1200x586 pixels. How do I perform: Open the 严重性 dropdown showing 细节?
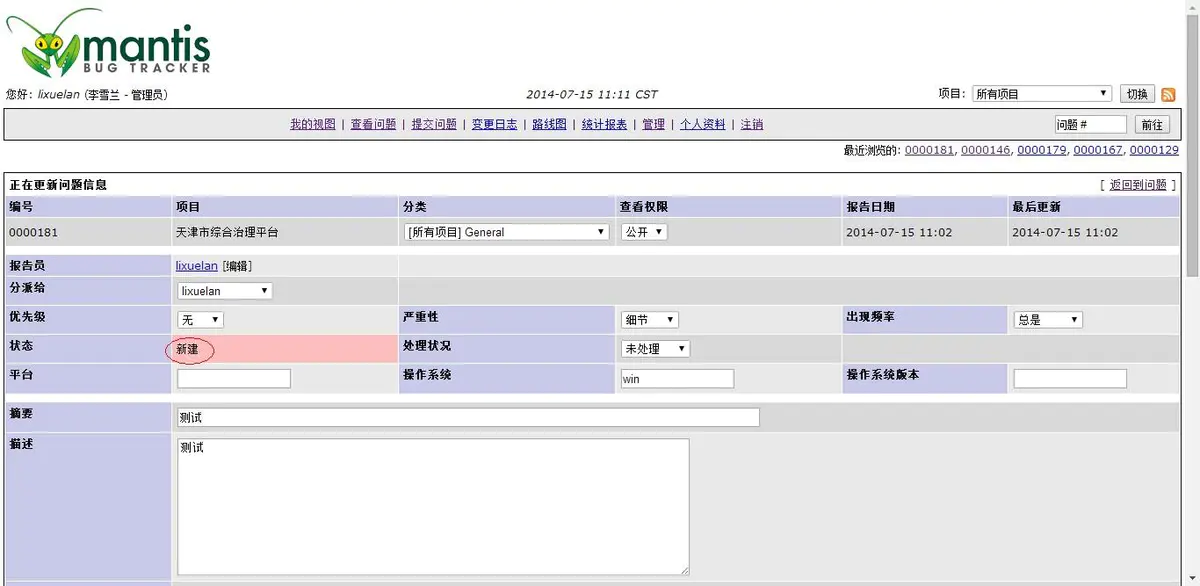tap(648, 319)
